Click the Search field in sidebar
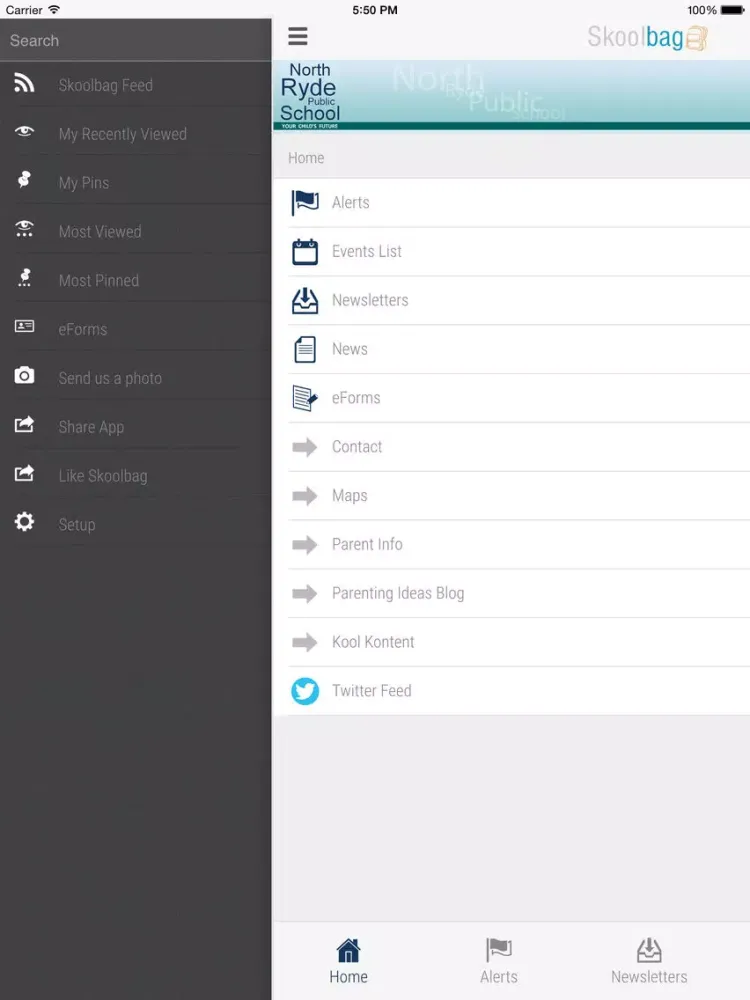Viewport: 750px width, 1000px height. click(135, 40)
